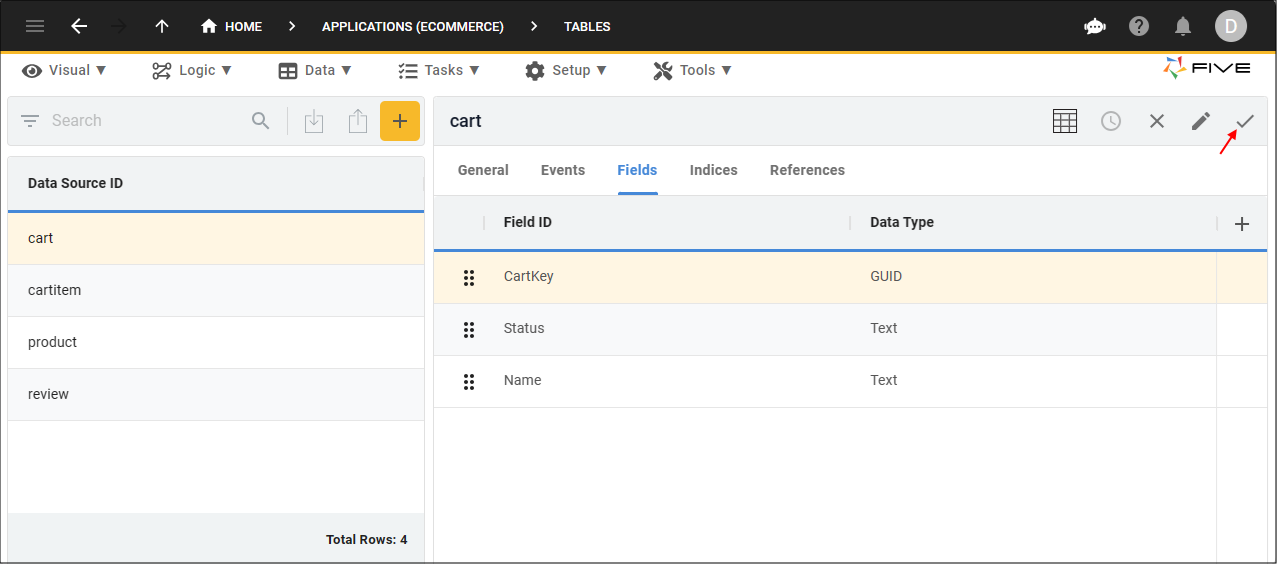Open the Setup menu
The width and height of the screenshot is (1277, 564).
[566, 70]
